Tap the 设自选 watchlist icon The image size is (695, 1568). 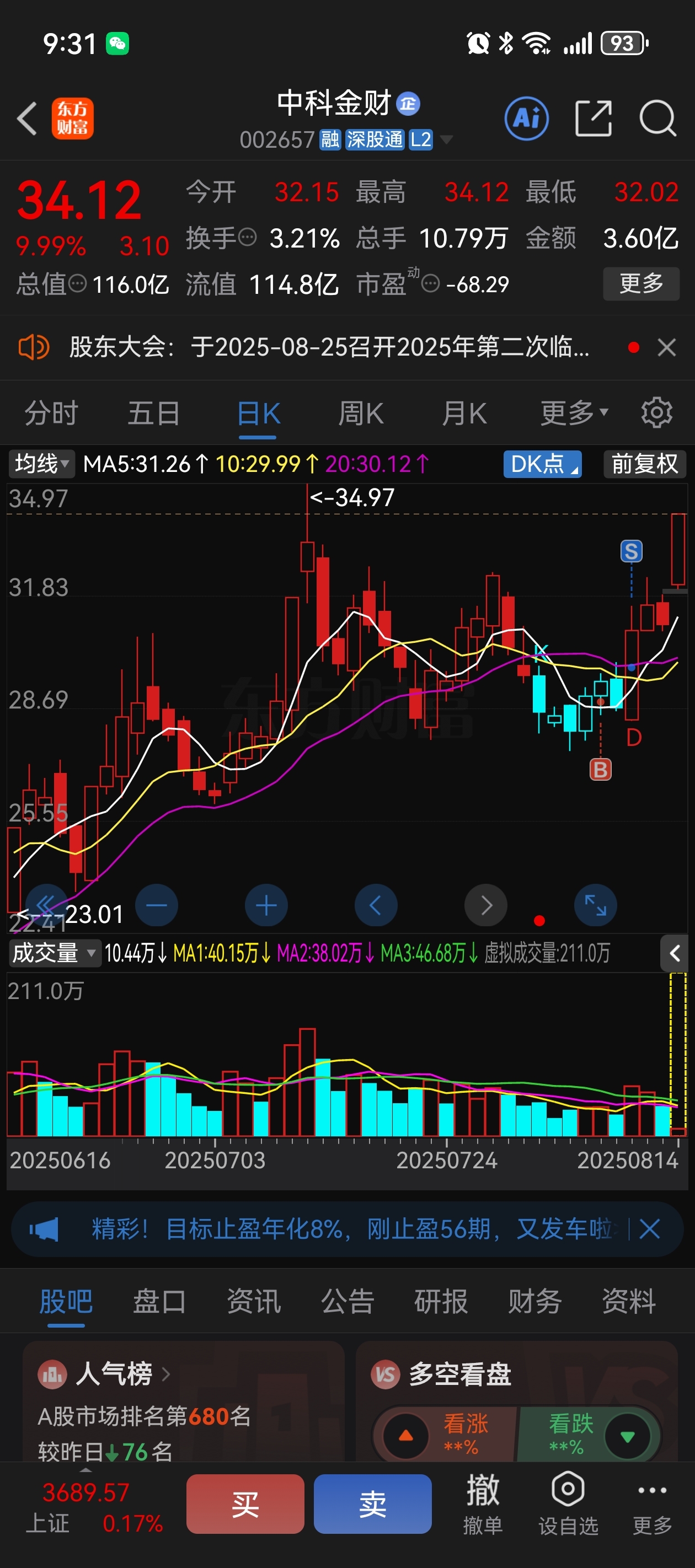568,1503
